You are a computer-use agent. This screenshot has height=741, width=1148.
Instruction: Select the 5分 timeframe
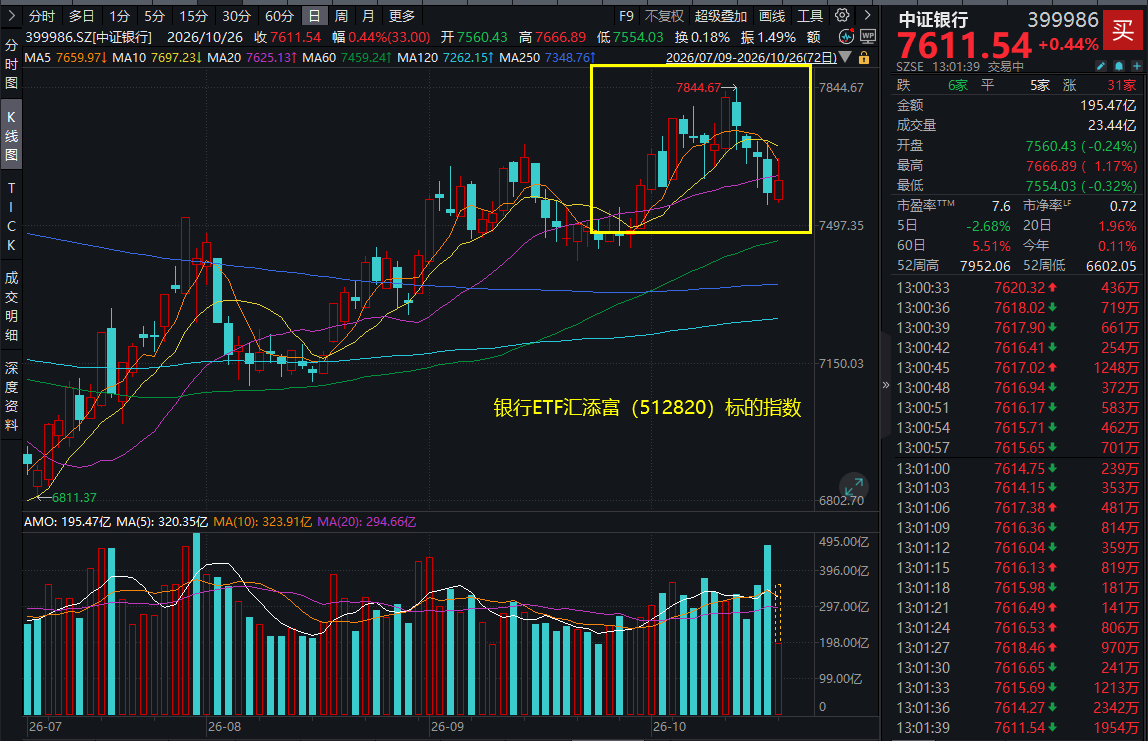click(x=154, y=16)
